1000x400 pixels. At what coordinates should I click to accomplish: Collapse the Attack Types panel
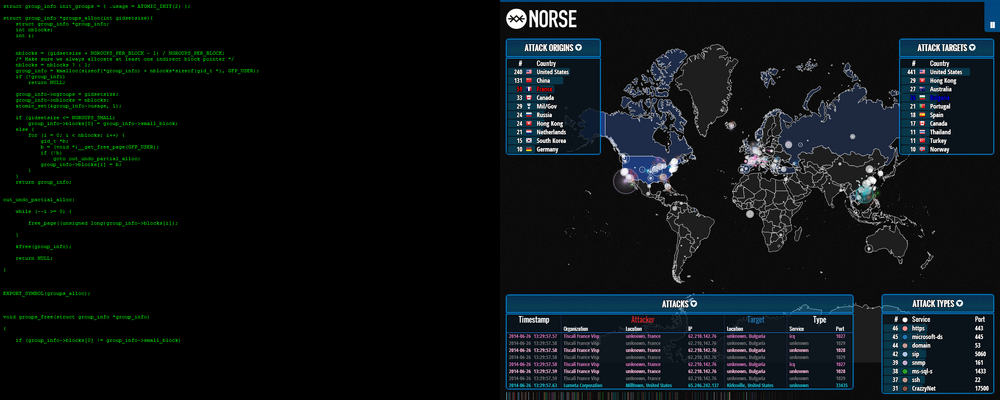click(959, 304)
